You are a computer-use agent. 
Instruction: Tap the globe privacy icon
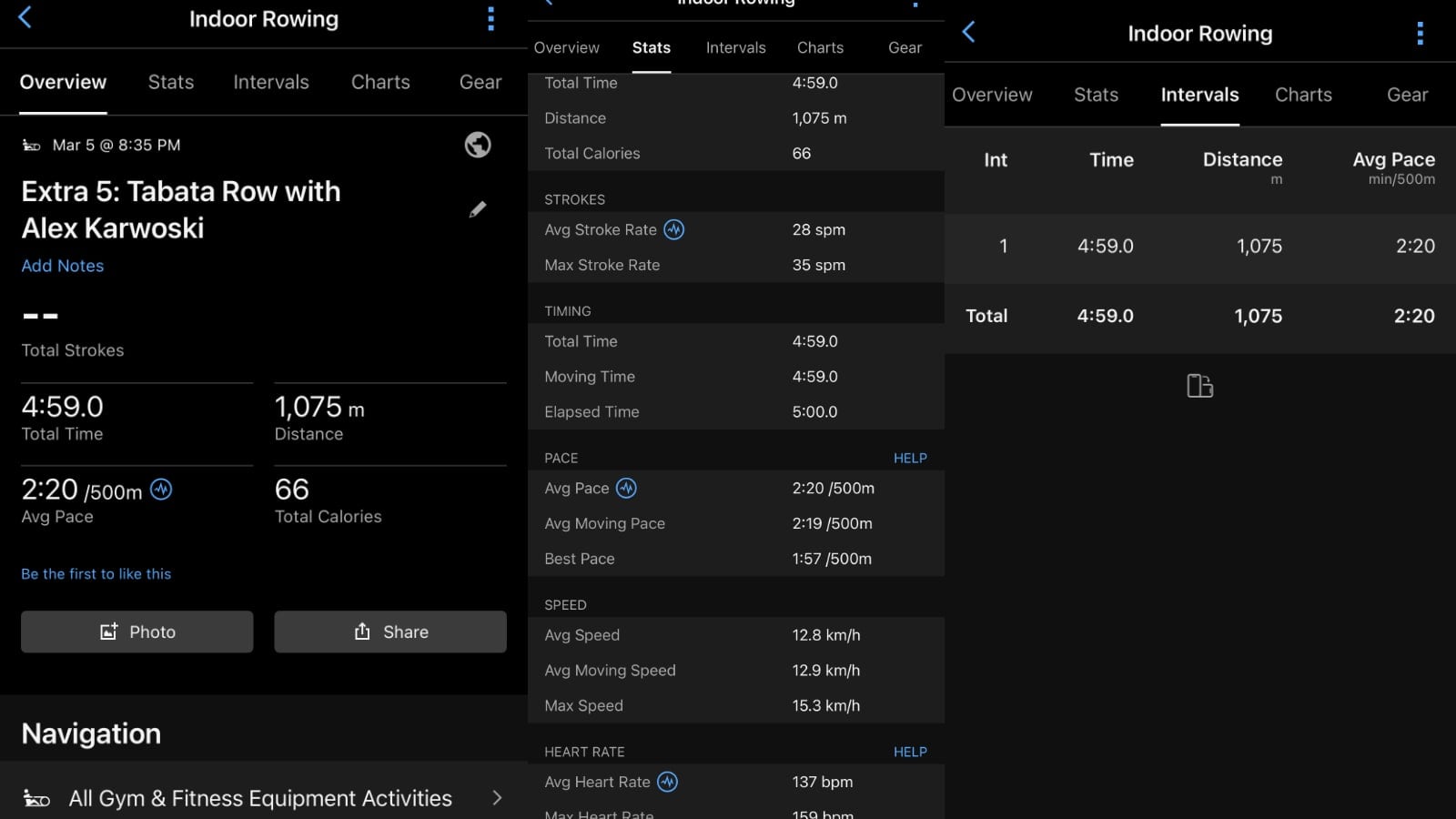(478, 145)
